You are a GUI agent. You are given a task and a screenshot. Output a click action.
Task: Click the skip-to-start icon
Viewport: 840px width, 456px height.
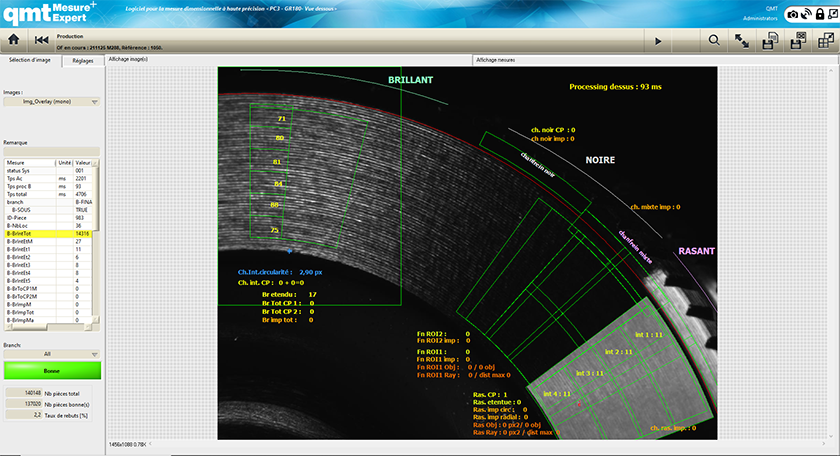(41, 40)
